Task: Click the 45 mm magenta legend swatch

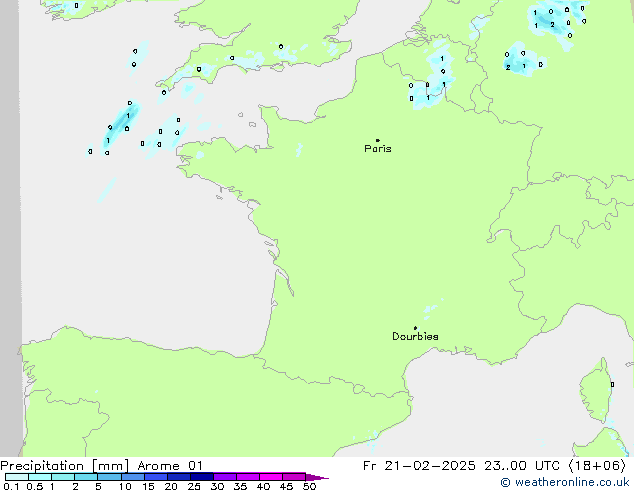Action: click(294, 477)
